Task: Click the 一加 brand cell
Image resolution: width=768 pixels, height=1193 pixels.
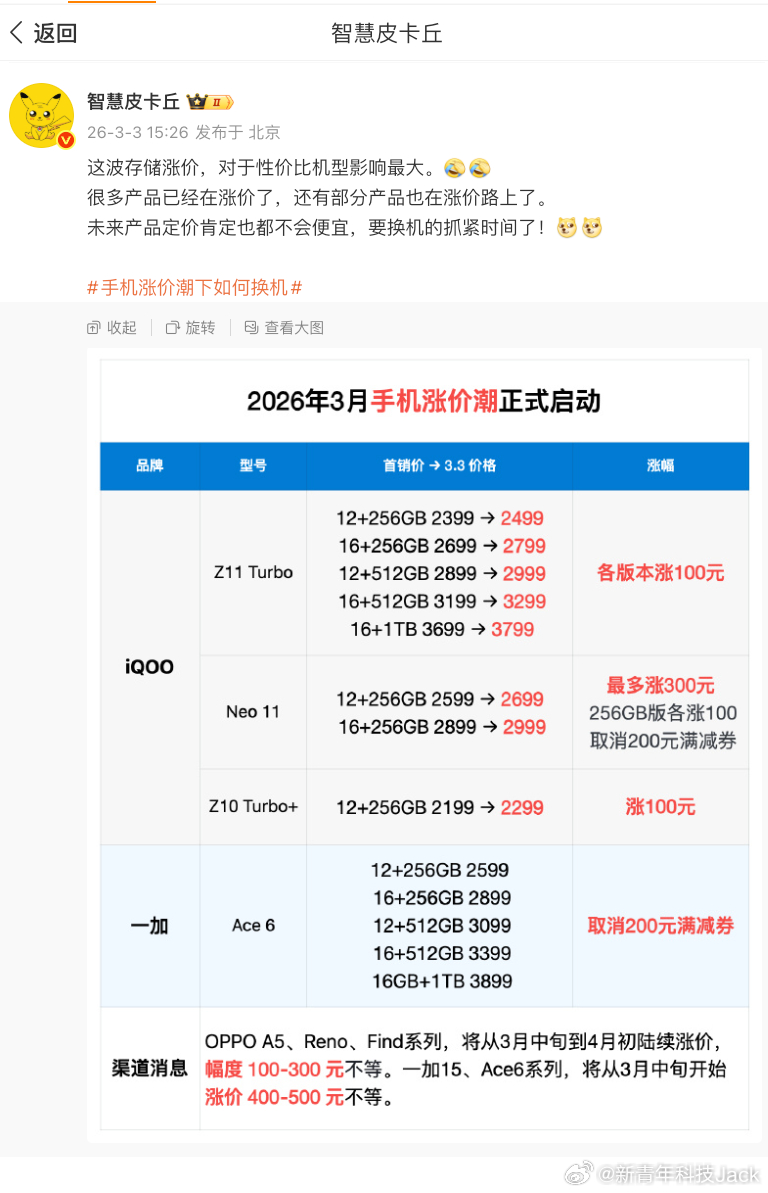Action: 150,926
